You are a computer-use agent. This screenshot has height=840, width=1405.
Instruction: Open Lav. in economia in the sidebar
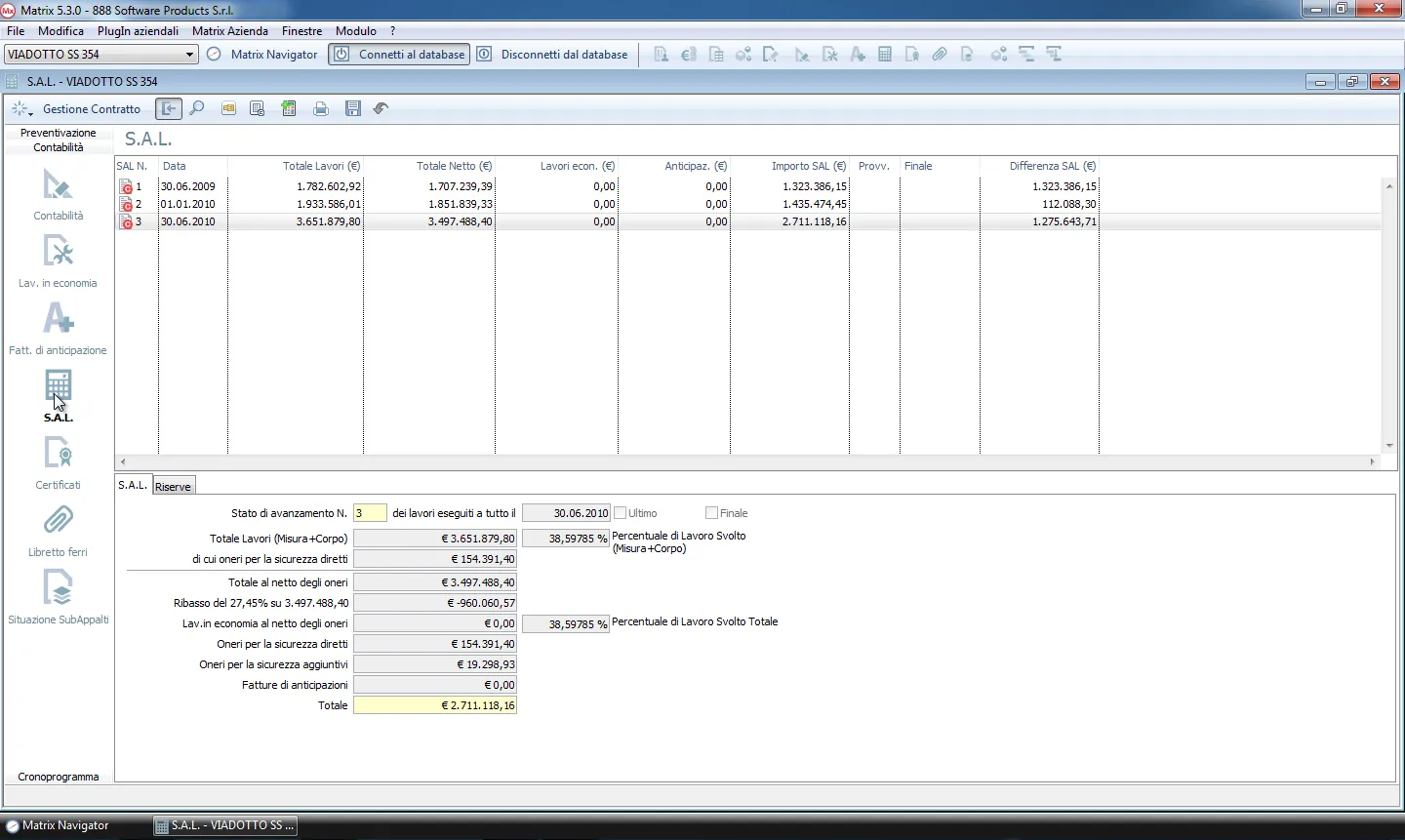point(58,254)
